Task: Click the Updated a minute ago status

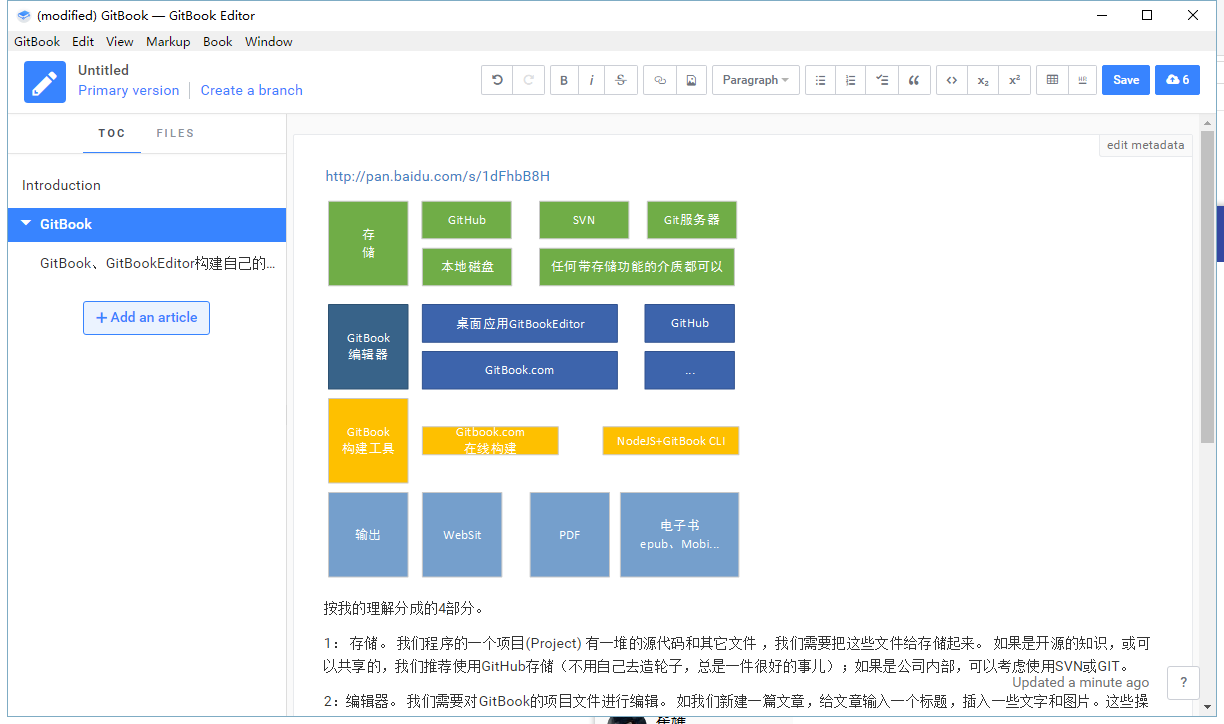Action: tap(1081, 682)
